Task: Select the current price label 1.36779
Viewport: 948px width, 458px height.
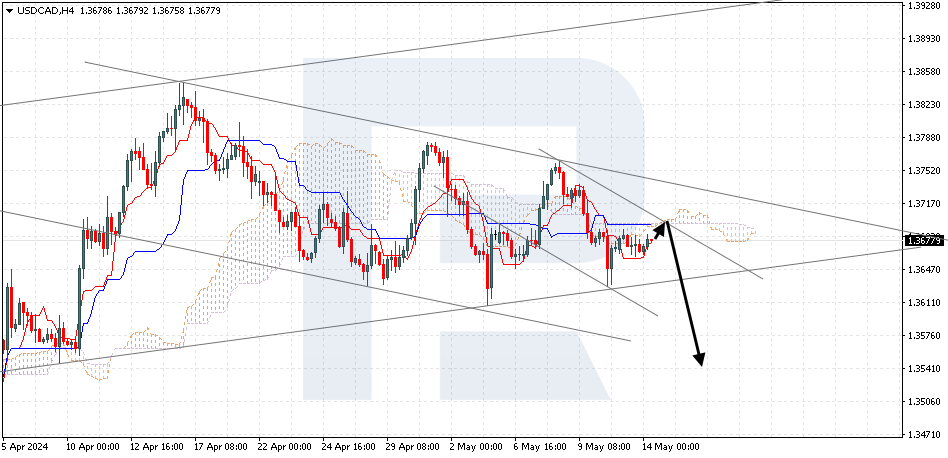Action: [x=925, y=241]
